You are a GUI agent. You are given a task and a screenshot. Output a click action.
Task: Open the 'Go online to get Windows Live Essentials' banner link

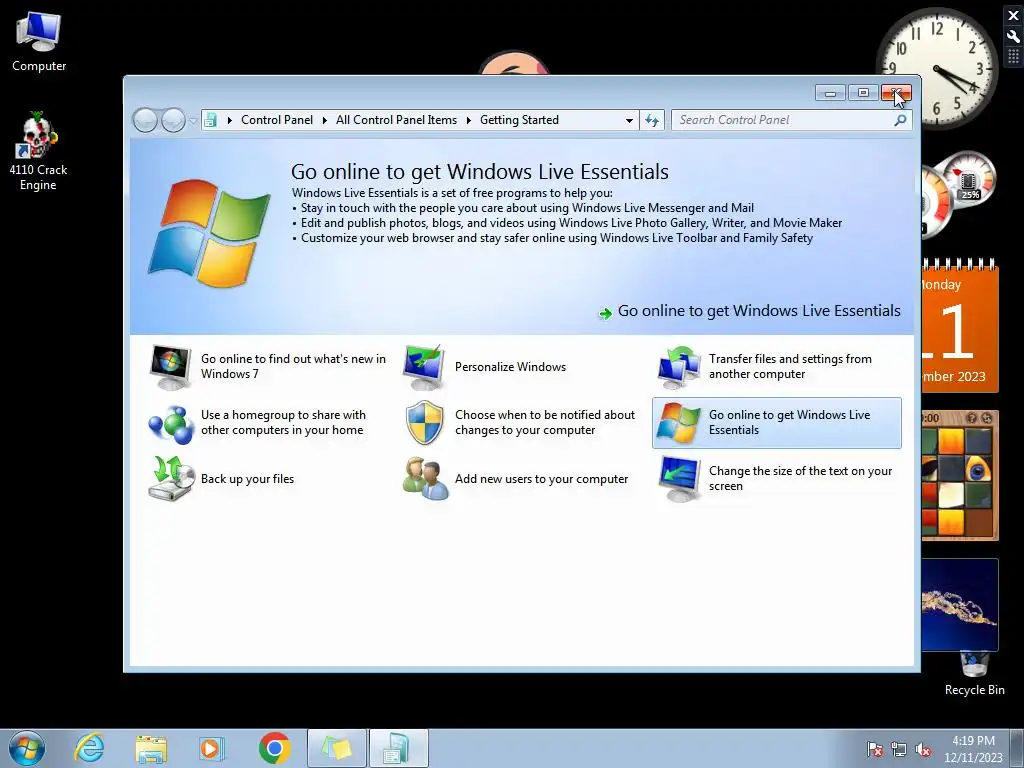coord(759,311)
